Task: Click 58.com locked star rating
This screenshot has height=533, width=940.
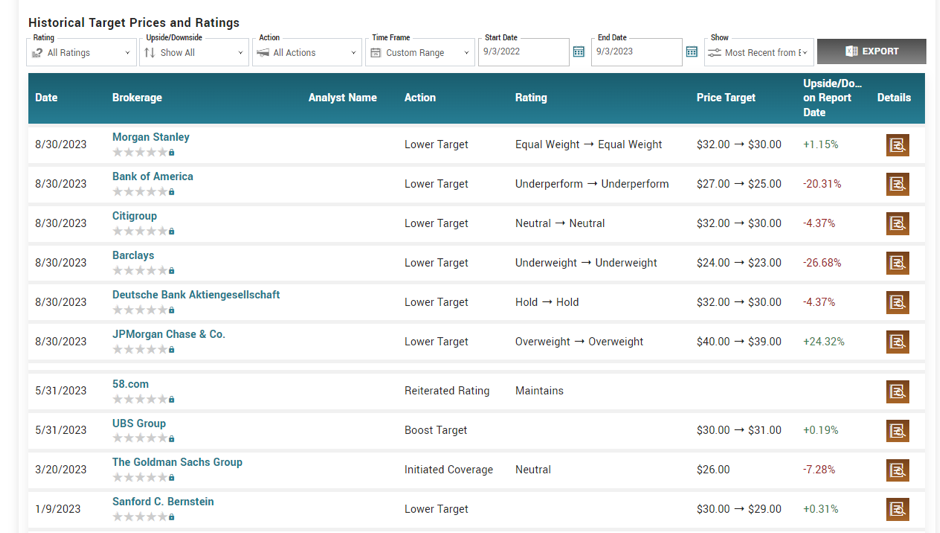Action: 143,399
